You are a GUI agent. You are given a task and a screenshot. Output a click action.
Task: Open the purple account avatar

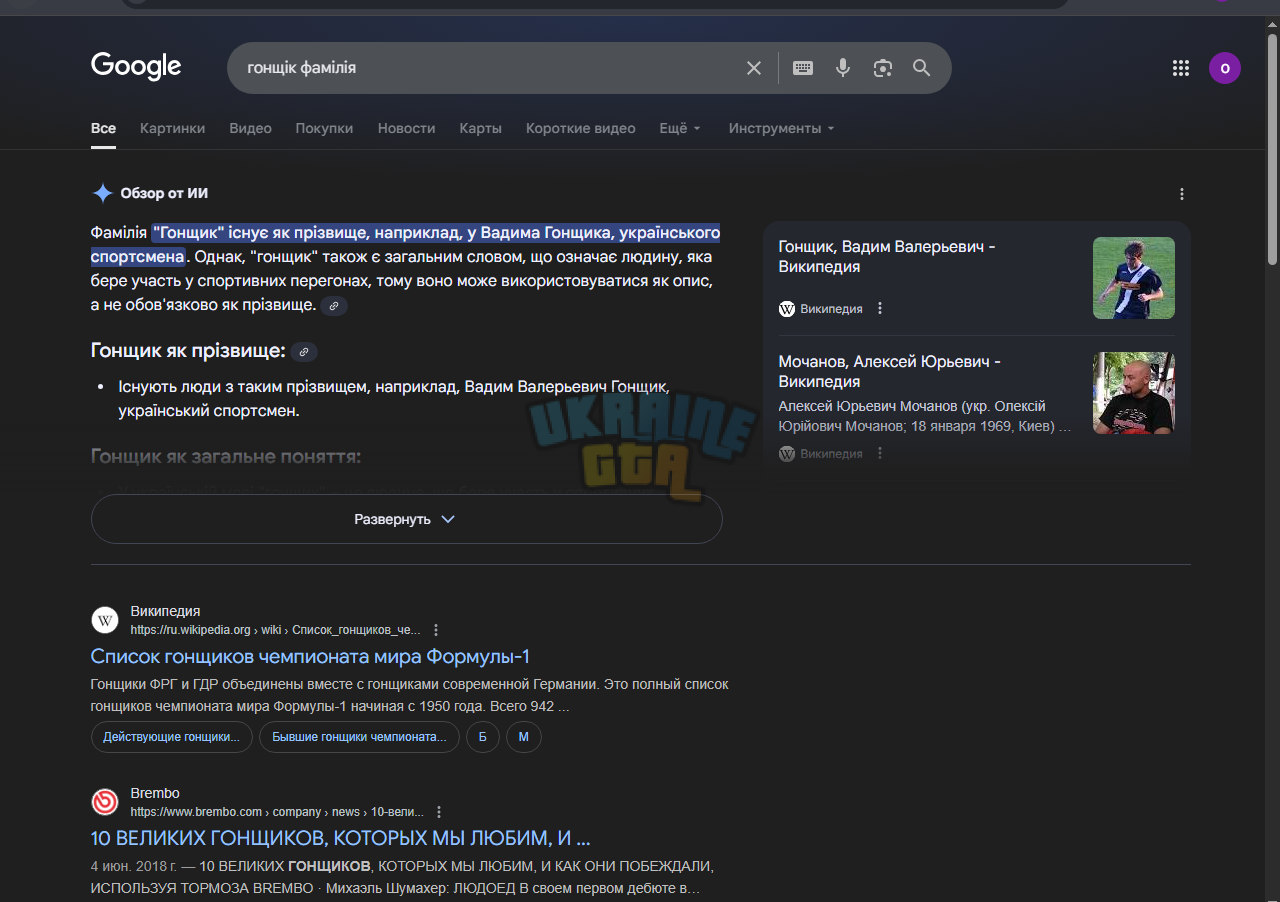click(1225, 68)
